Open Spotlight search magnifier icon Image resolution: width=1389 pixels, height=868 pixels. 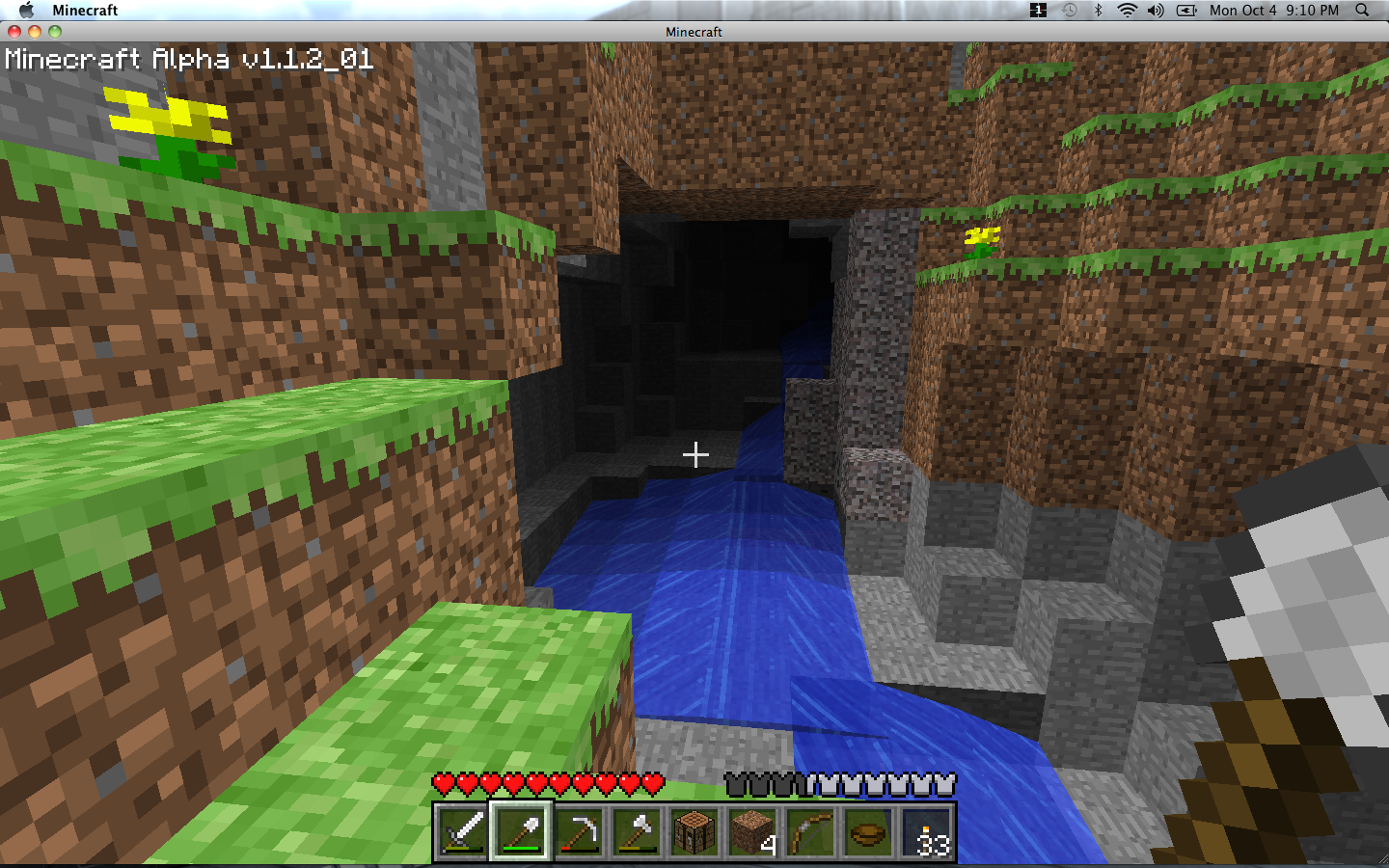(x=1362, y=10)
